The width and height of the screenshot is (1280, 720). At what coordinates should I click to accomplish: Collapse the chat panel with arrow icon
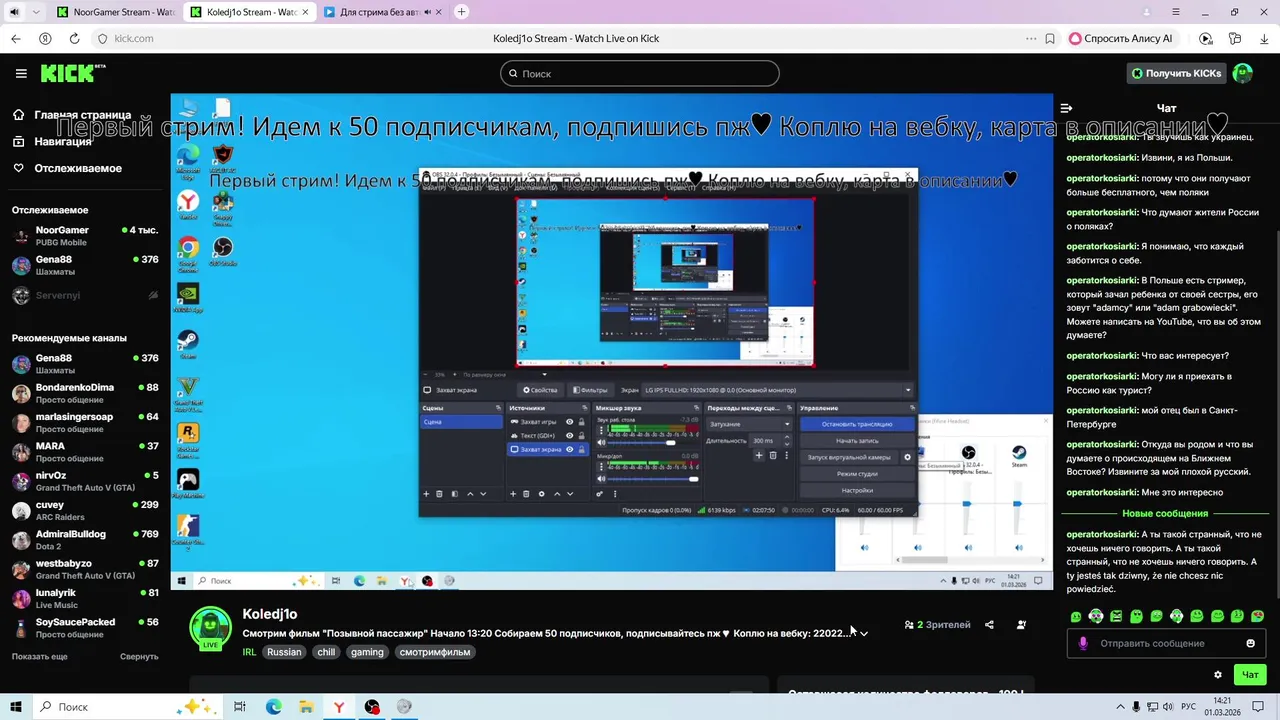1066,108
